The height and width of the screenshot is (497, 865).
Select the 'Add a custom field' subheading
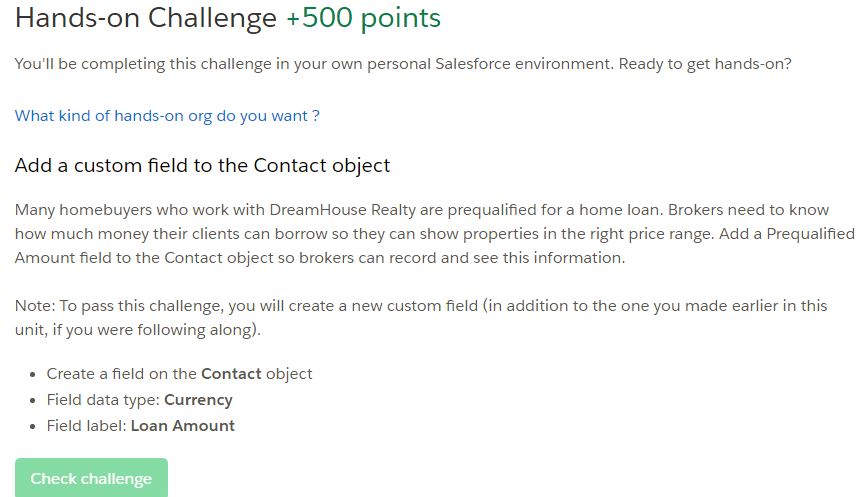[x=202, y=165]
